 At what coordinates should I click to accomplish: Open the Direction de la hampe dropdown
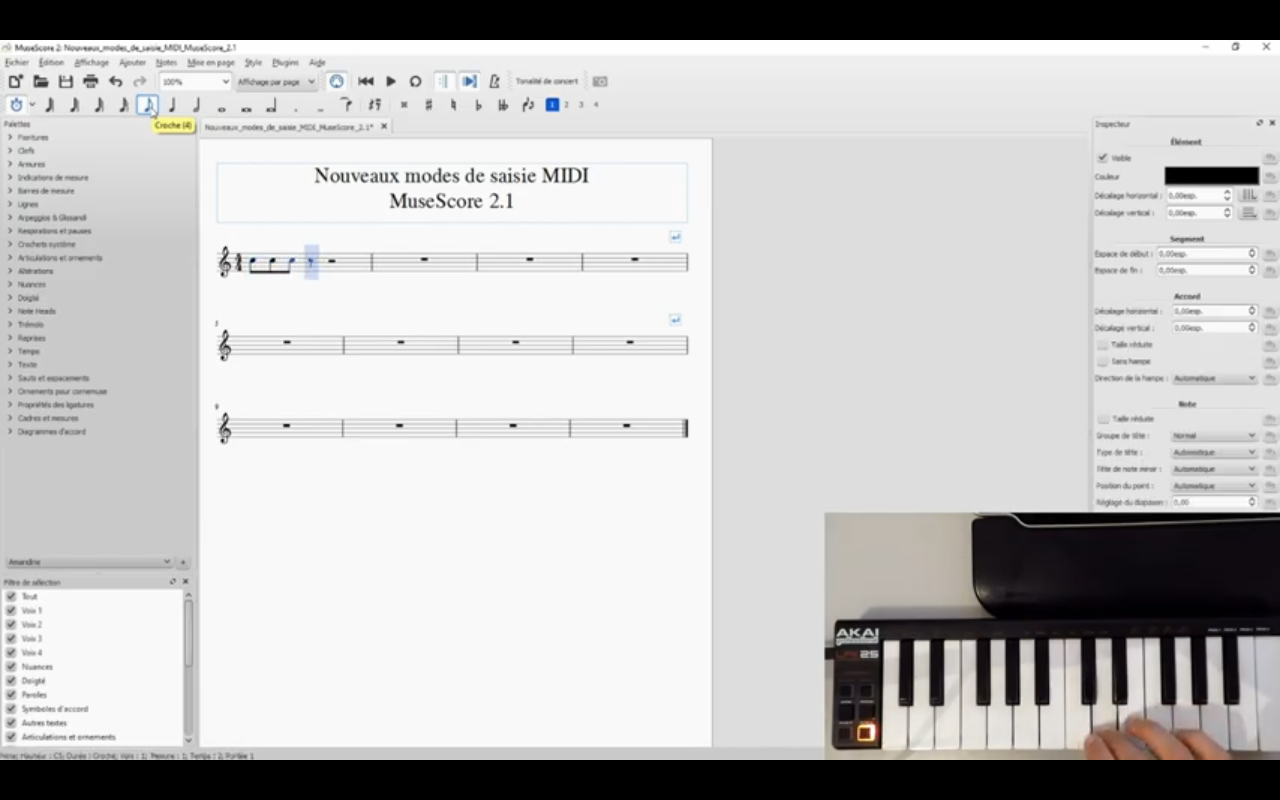[1214, 378]
